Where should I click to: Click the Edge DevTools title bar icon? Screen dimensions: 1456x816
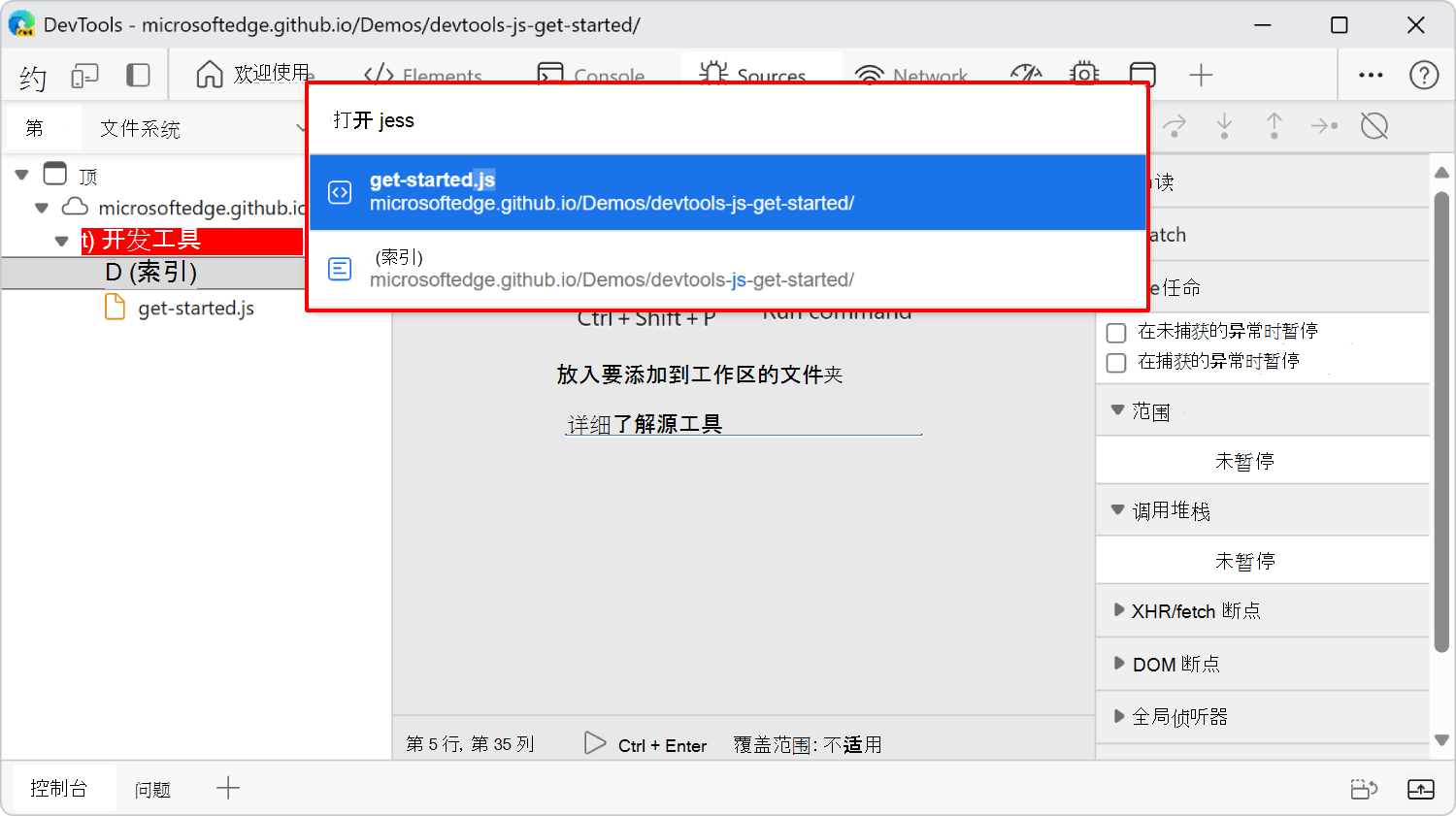[21, 24]
